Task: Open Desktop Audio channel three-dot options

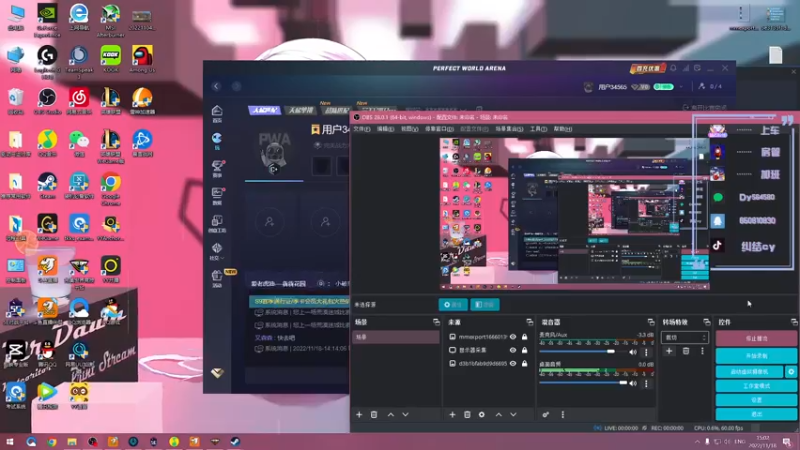Action: 646,383
